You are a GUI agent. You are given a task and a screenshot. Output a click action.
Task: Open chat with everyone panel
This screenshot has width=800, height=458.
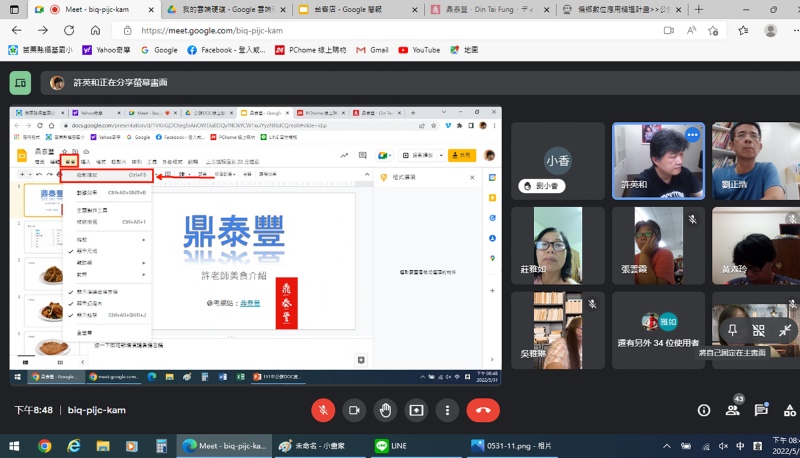(761, 410)
